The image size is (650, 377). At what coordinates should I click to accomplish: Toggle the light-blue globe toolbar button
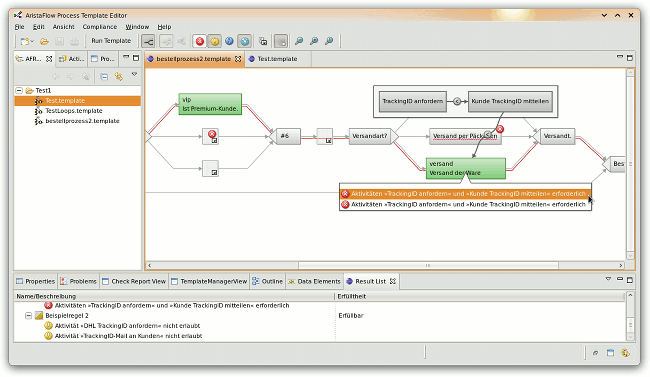pyautogui.click(x=245, y=41)
